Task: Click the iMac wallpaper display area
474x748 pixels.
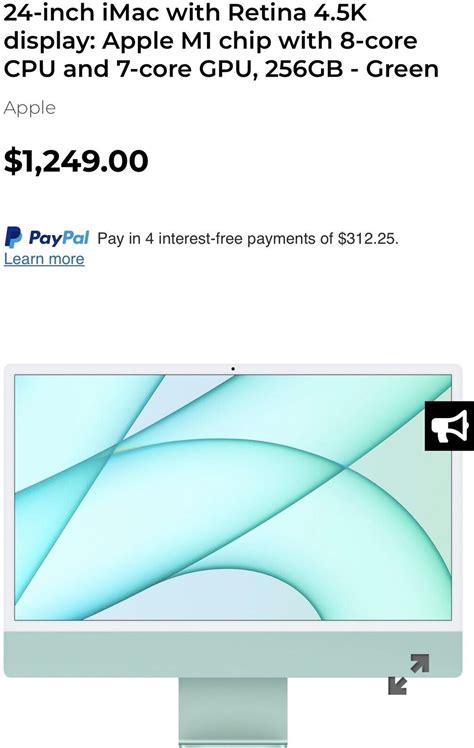Action: [x=233, y=498]
